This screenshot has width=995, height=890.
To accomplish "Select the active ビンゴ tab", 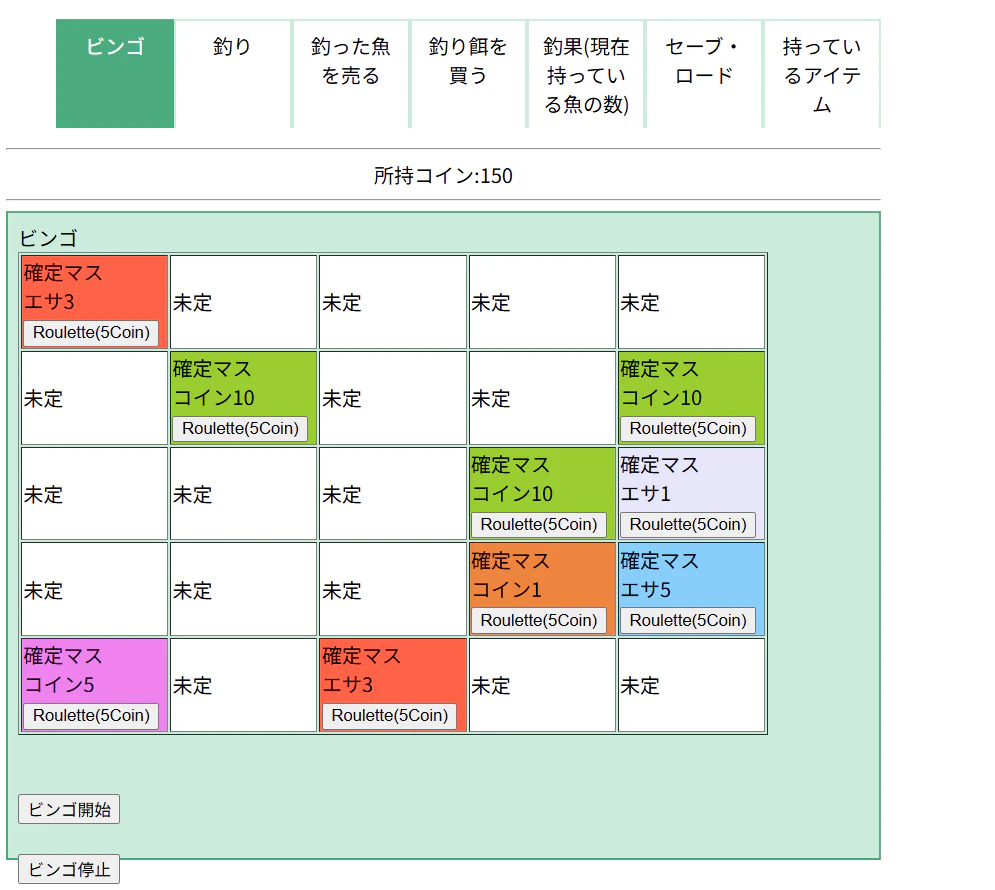I will (x=114, y=46).
